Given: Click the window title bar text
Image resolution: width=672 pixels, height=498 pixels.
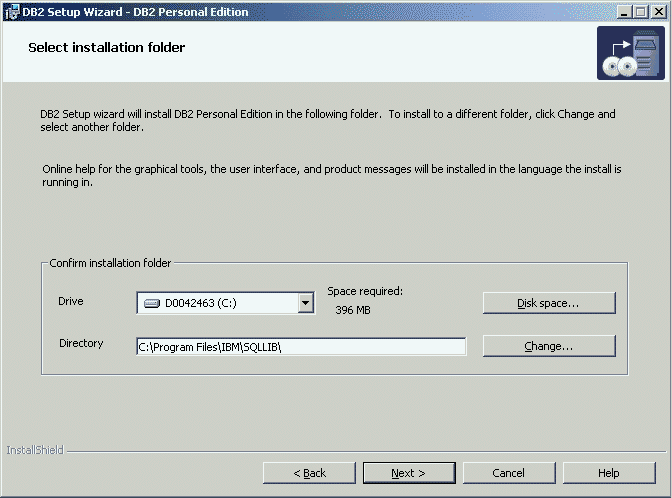Looking at the screenshot, I should pyautogui.click(x=135, y=12).
